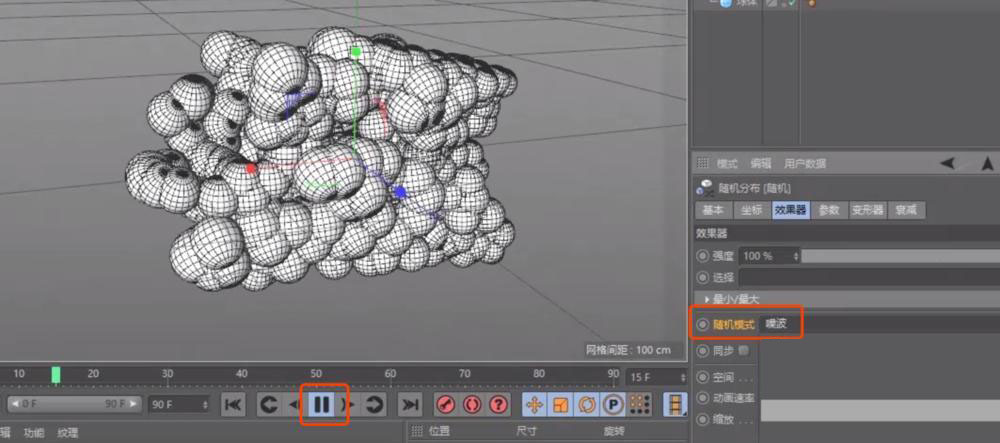This screenshot has height=443, width=1000.
Task: Click the 尺寸 column header
Action: 526,431
